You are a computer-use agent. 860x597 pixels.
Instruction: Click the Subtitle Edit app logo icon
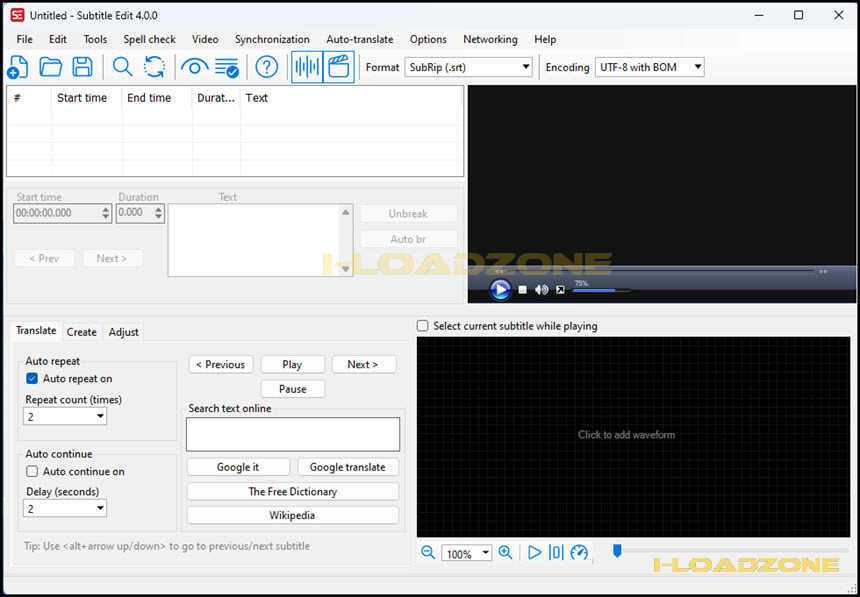(18, 15)
